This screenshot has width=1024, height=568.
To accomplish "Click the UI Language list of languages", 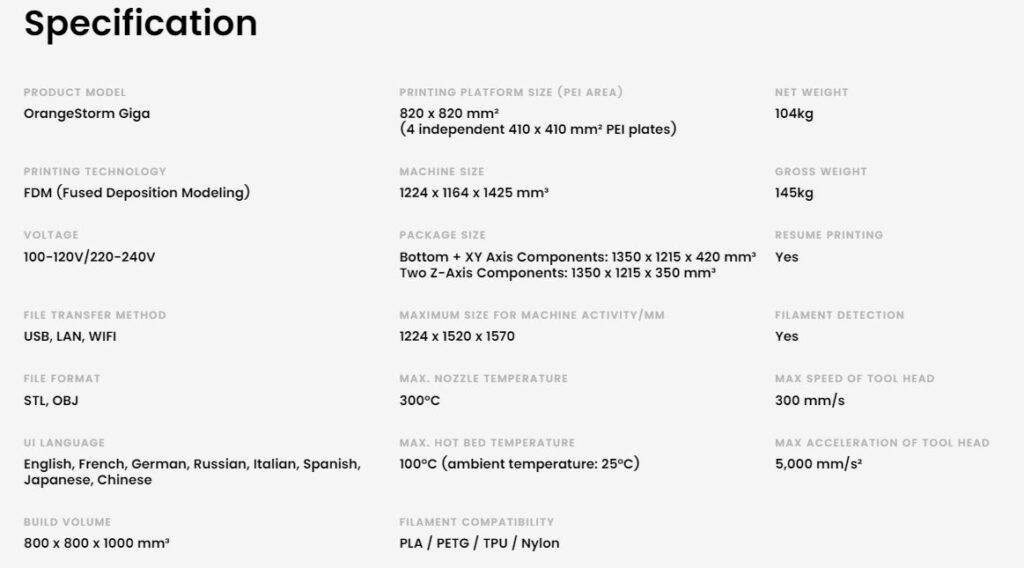I will point(192,471).
